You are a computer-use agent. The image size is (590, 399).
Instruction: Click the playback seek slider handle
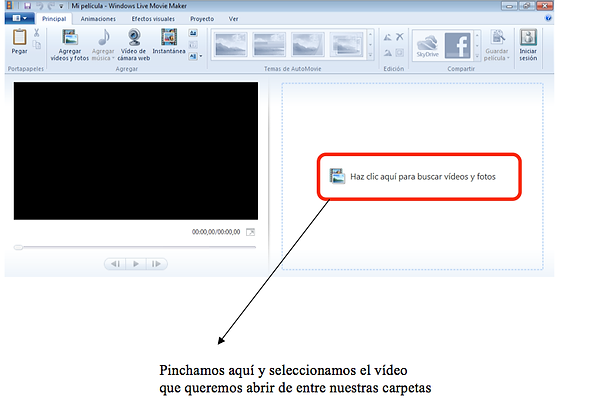(18, 247)
